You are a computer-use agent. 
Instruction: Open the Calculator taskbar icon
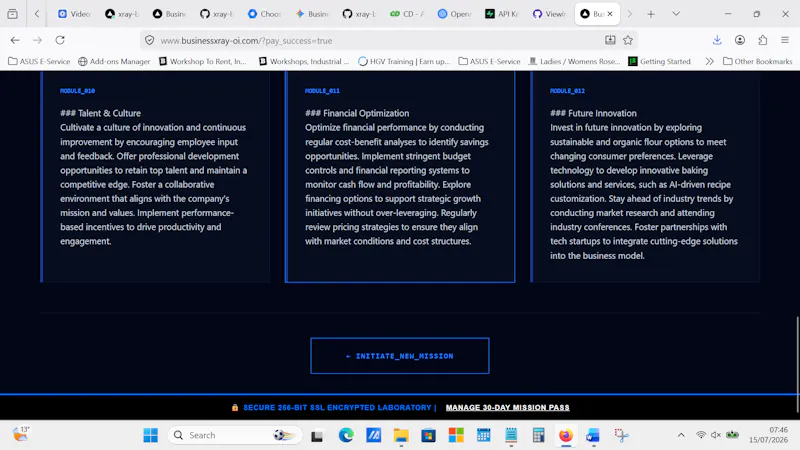[x=538, y=435]
